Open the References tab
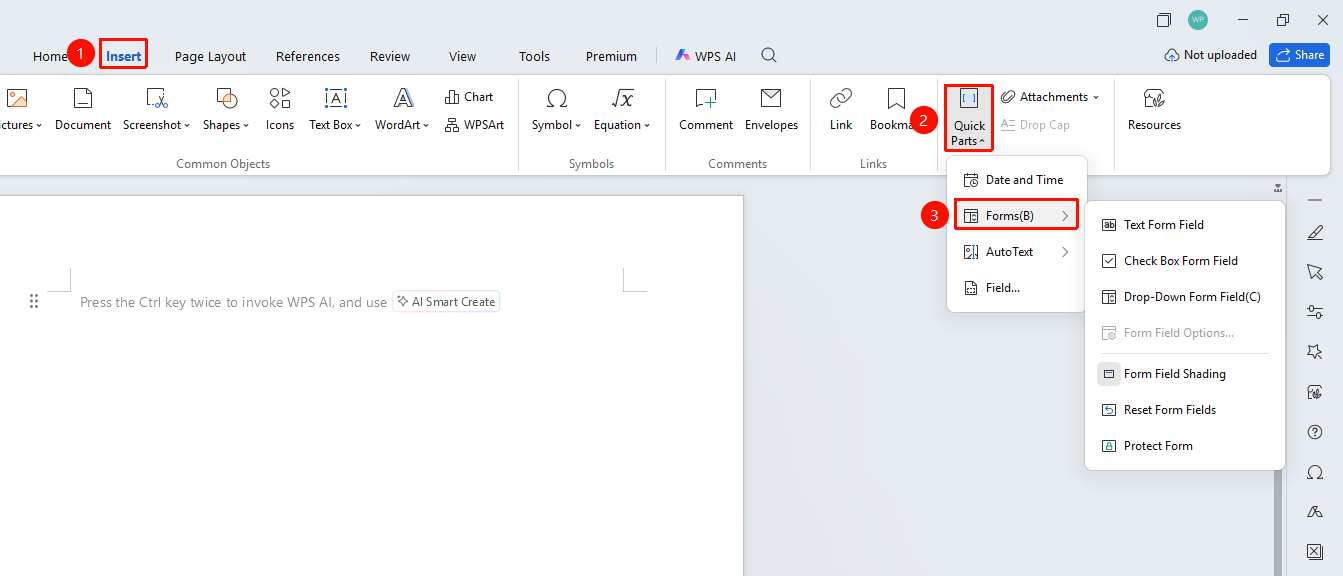This screenshot has width=1343, height=576. coord(308,56)
